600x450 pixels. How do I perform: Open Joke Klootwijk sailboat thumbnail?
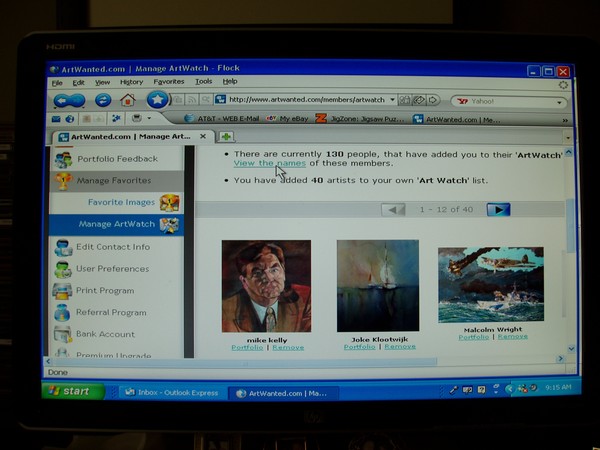pyautogui.click(x=378, y=285)
